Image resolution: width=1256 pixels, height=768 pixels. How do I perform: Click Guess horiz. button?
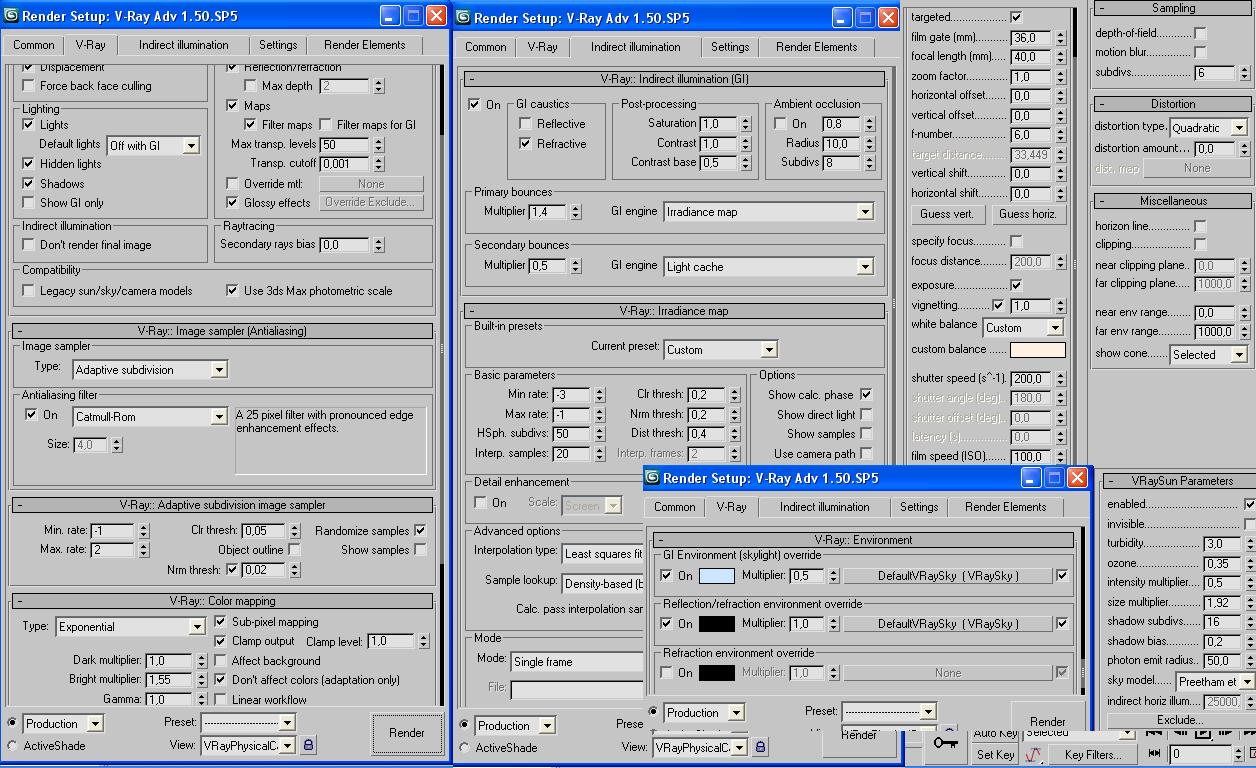pos(1029,214)
